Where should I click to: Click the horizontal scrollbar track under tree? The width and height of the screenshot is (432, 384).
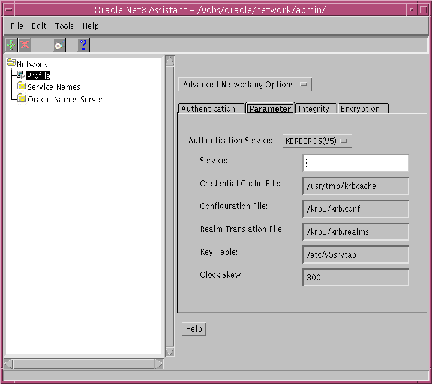point(84,364)
